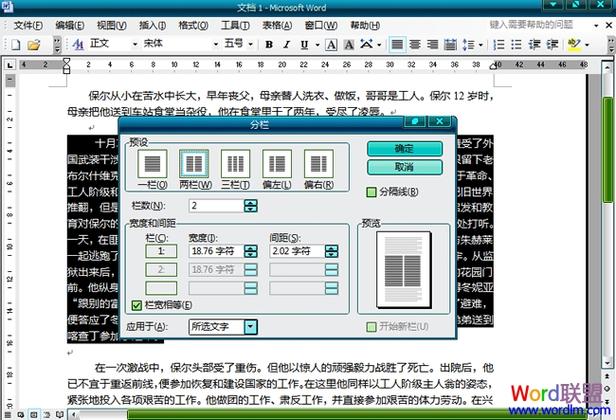Image resolution: width=616 pixels, height=420 pixels.
Task: Increase paragraph indent
Action: (x=552, y=44)
